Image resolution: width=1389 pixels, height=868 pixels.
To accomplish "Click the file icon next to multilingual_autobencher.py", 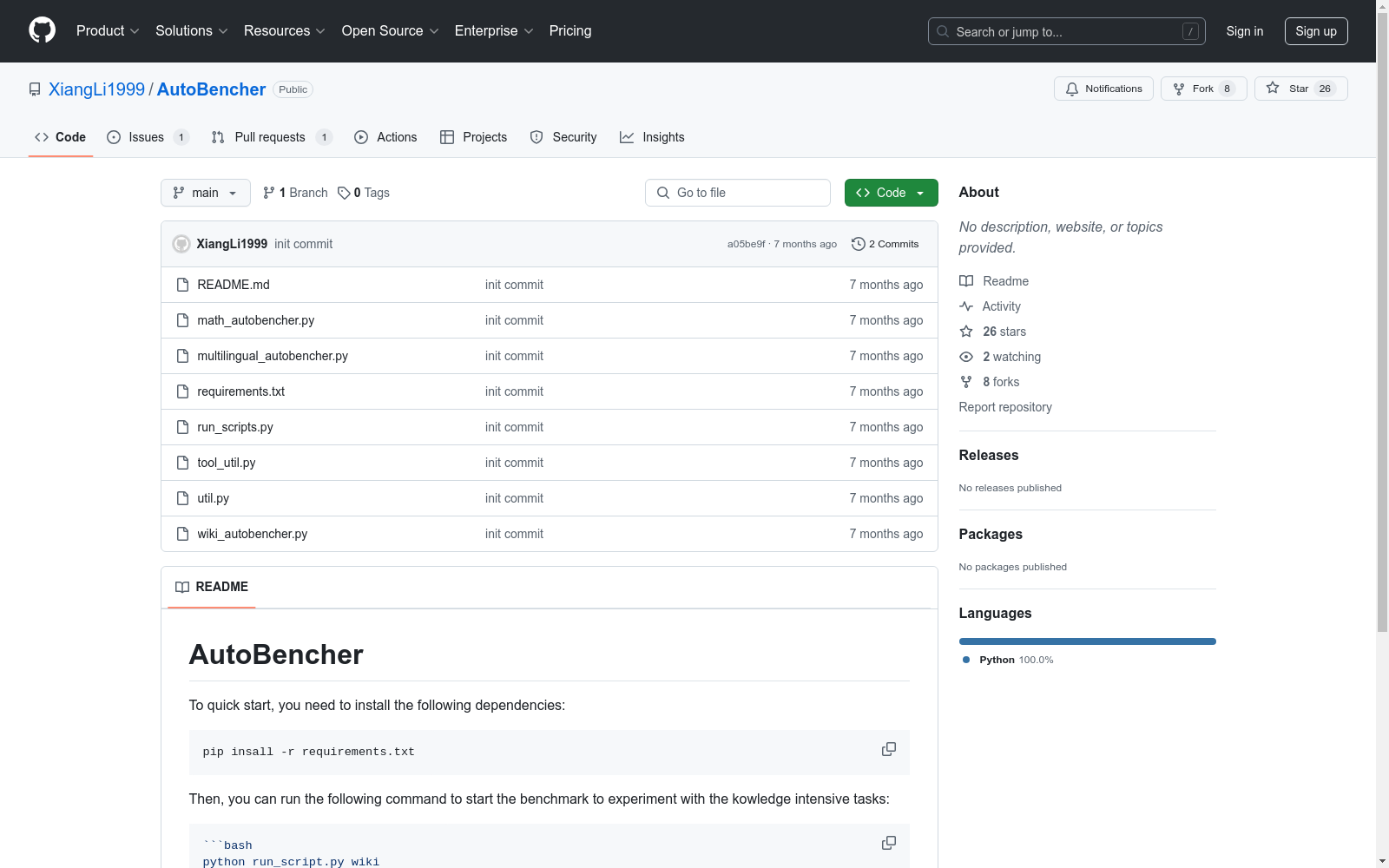I will tap(182, 356).
